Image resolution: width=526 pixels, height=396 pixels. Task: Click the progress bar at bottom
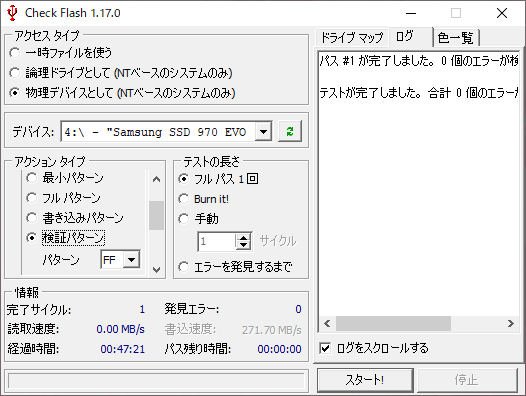pos(156,381)
